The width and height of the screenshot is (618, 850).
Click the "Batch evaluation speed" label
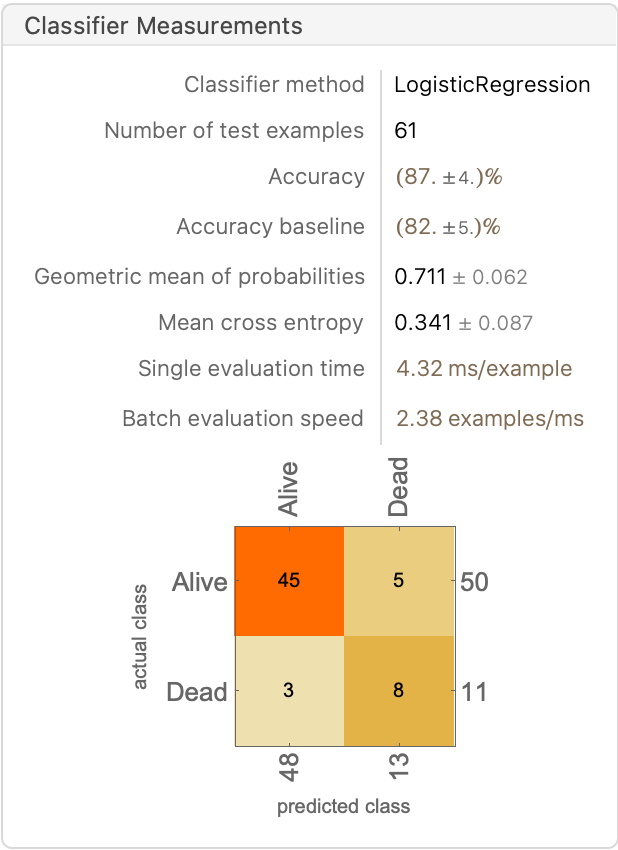243,419
